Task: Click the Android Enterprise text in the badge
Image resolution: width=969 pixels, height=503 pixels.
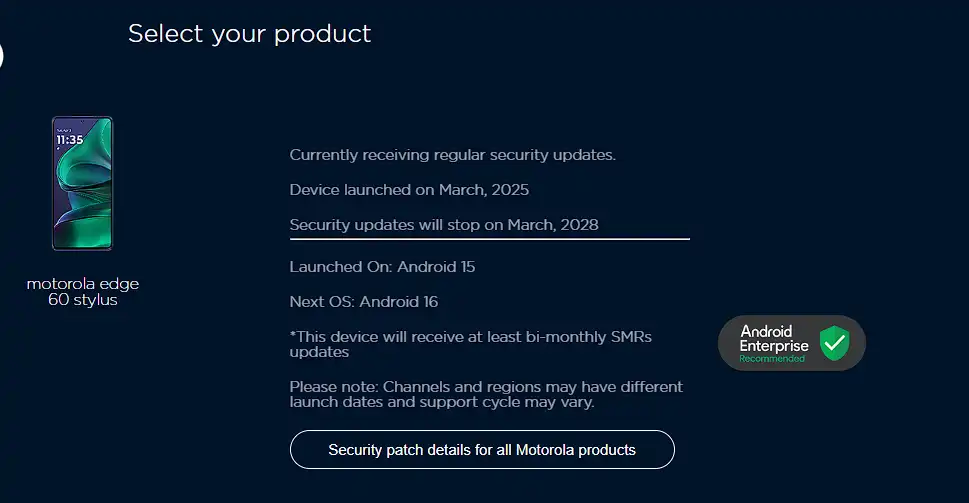Action: pos(774,339)
